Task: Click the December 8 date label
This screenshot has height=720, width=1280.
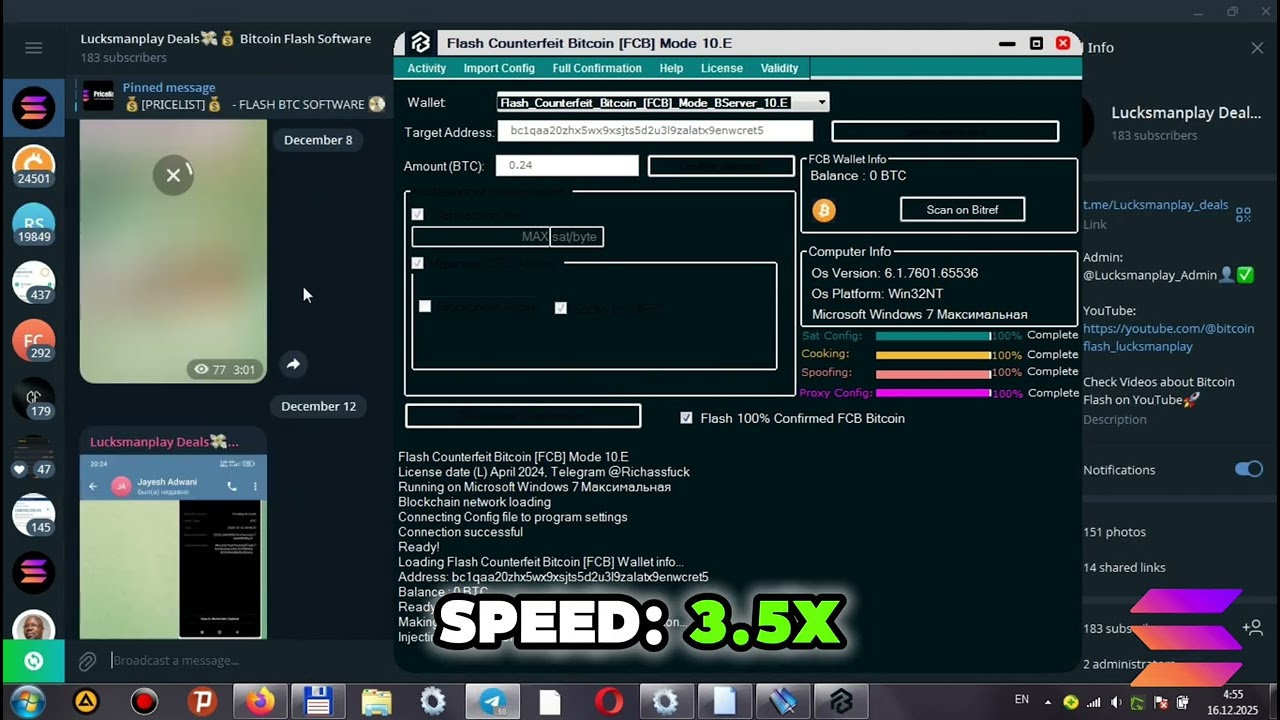Action: 318,140
